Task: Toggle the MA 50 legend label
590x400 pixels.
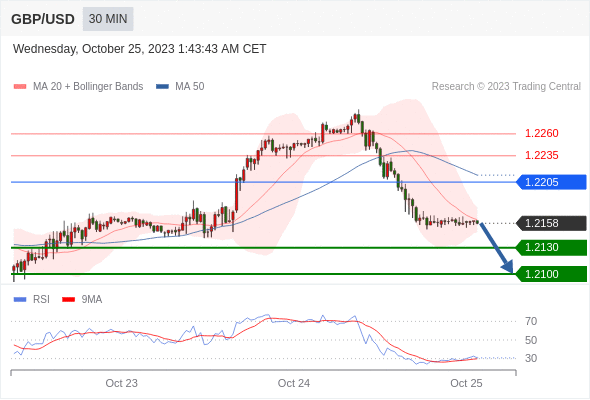Action: coord(190,87)
